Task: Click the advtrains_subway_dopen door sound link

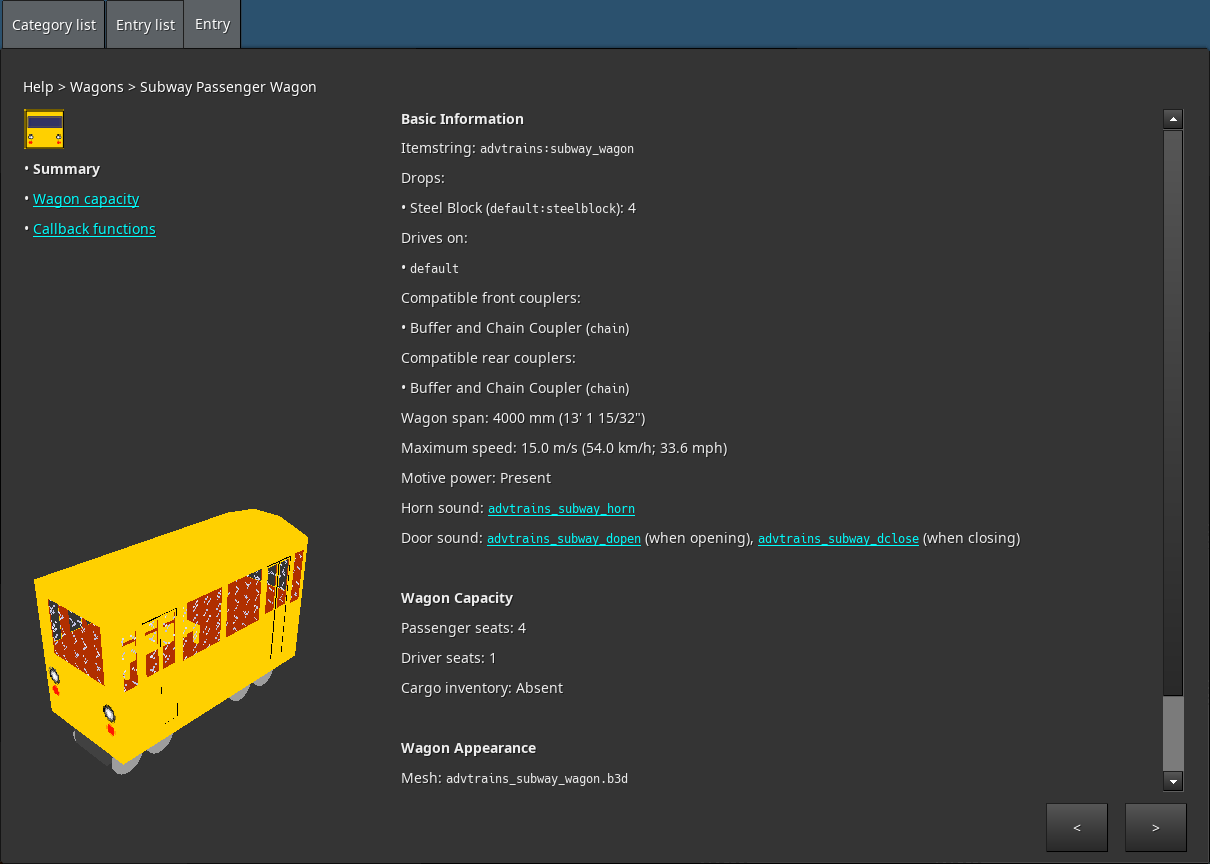Action: point(564,539)
